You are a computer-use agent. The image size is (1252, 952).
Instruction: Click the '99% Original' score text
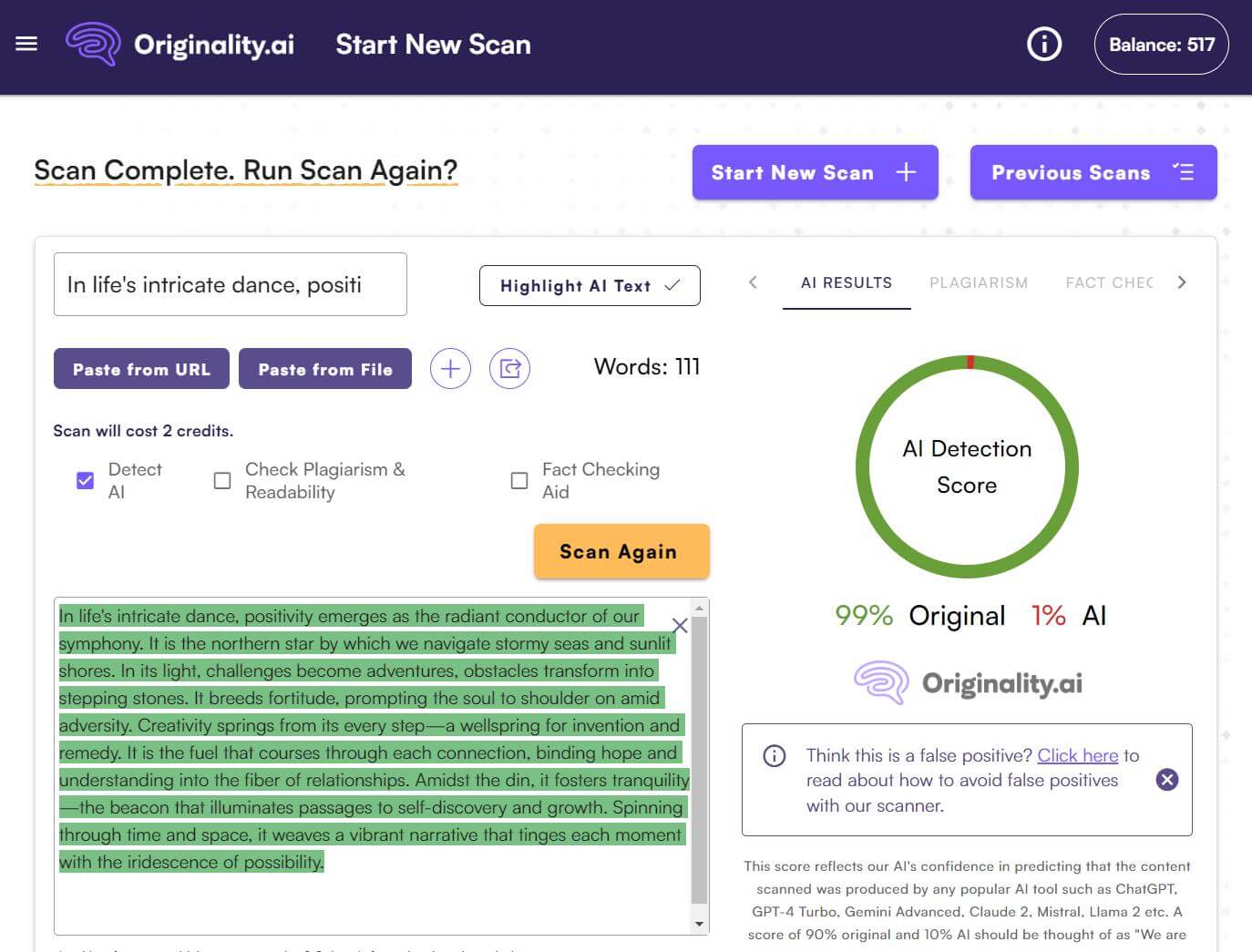920,616
